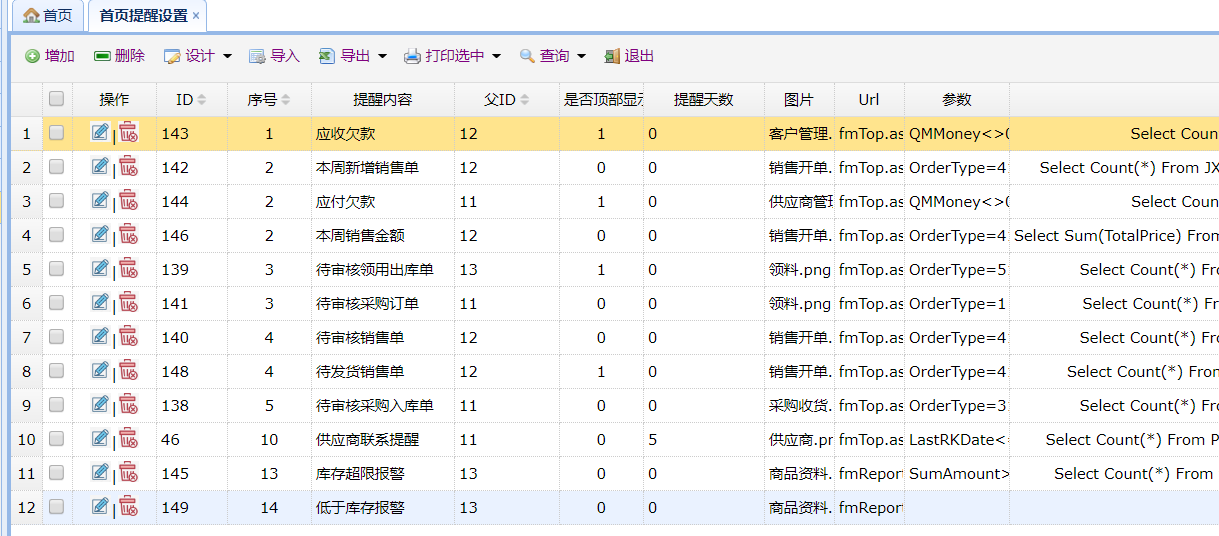Open the 设计 dropdown menu
The image size is (1219, 536).
(198, 56)
